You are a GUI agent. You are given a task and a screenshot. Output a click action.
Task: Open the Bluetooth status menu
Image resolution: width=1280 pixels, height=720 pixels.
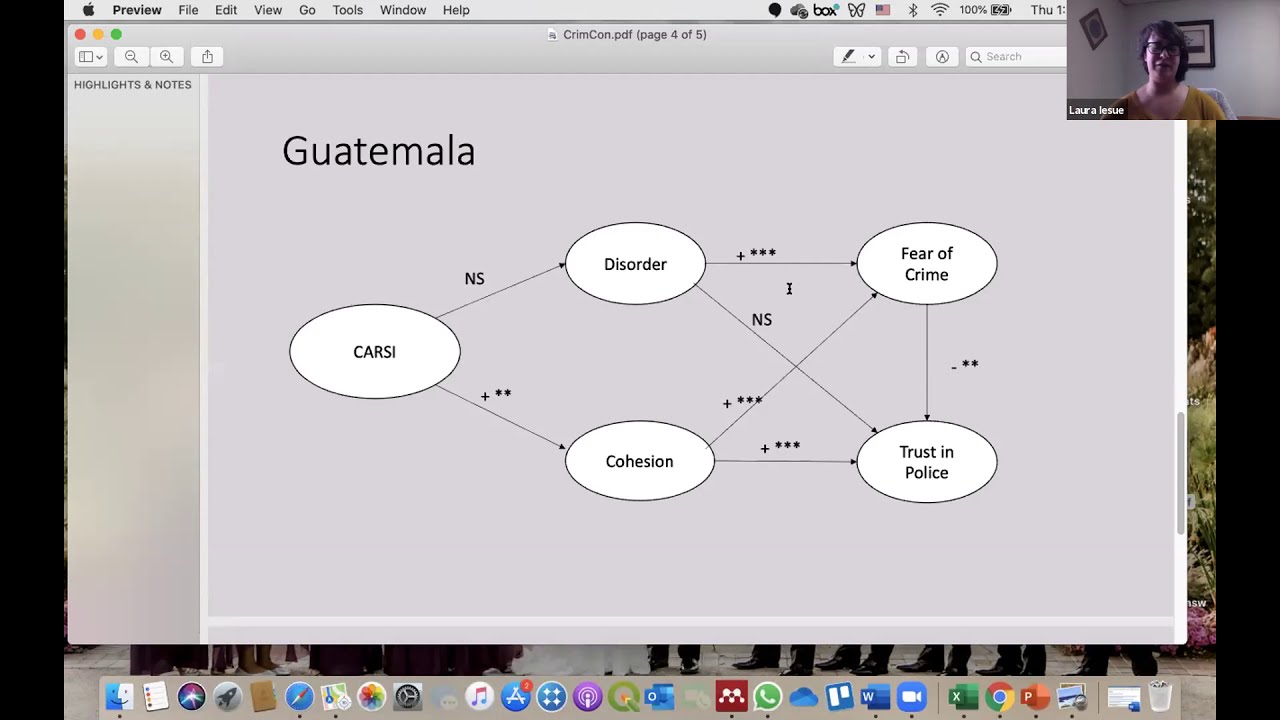click(x=913, y=10)
